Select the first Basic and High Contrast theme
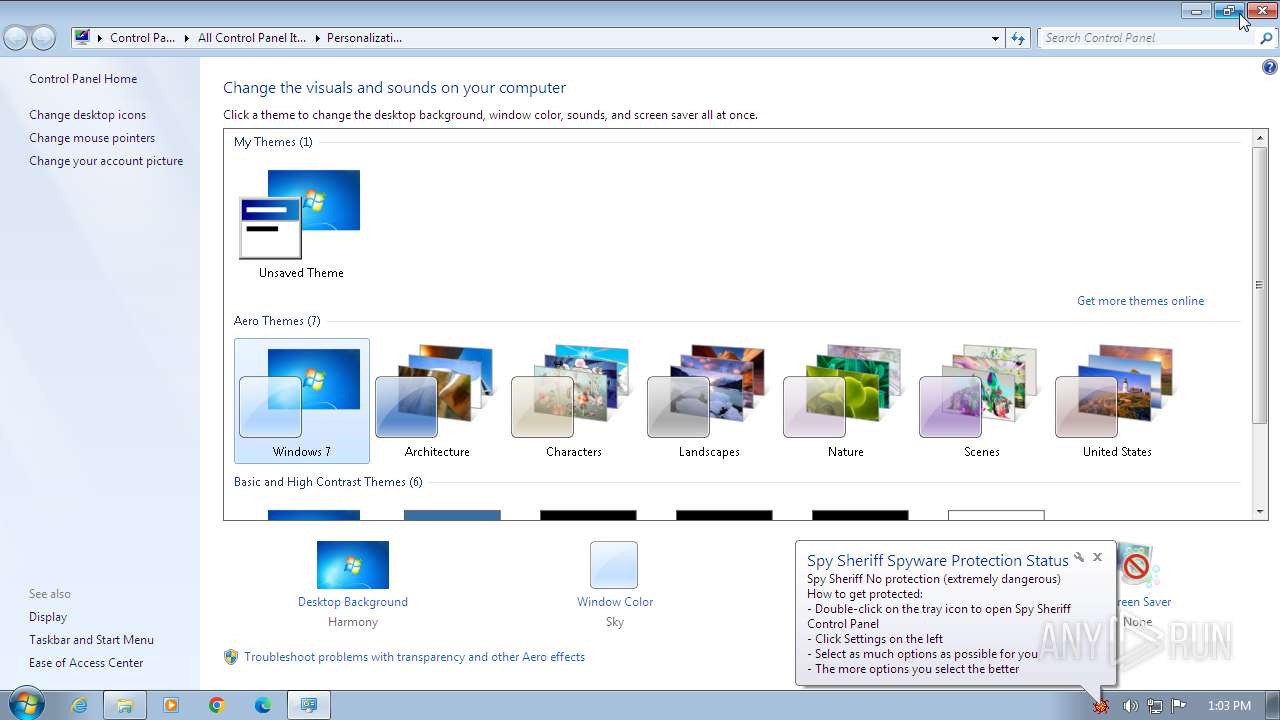The width and height of the screenshot is (1280, 720). point(314,515)
